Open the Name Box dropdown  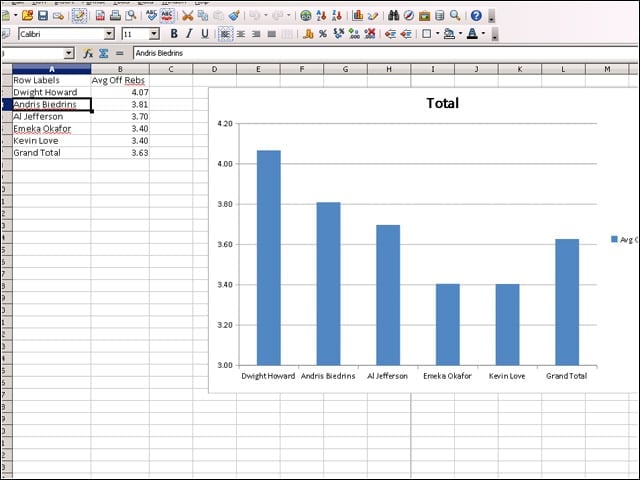point(69,53)
